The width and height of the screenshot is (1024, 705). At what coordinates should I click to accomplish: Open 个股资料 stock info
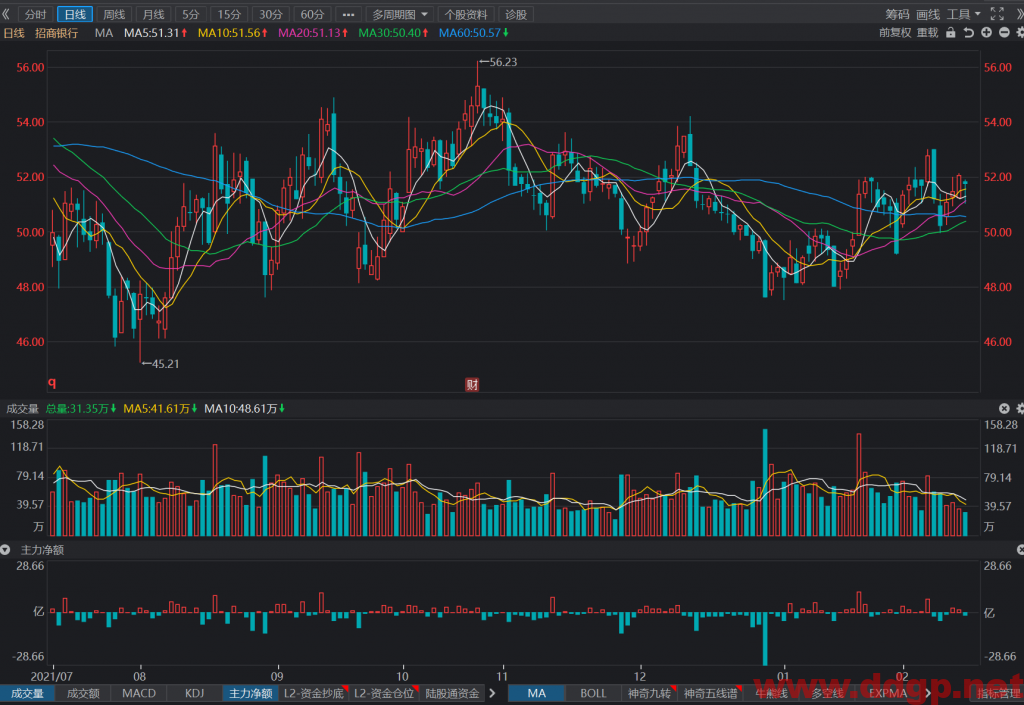(466, 14)
